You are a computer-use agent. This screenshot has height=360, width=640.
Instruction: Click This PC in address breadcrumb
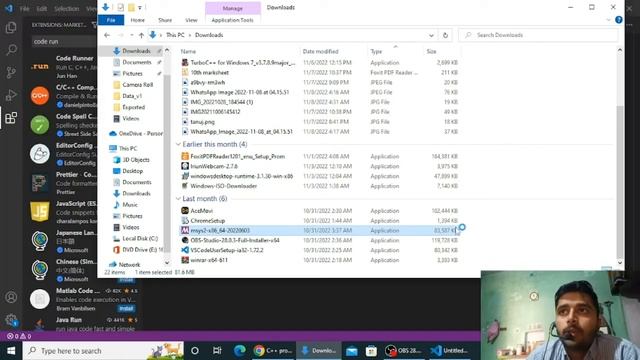click(x=175, y=35)
